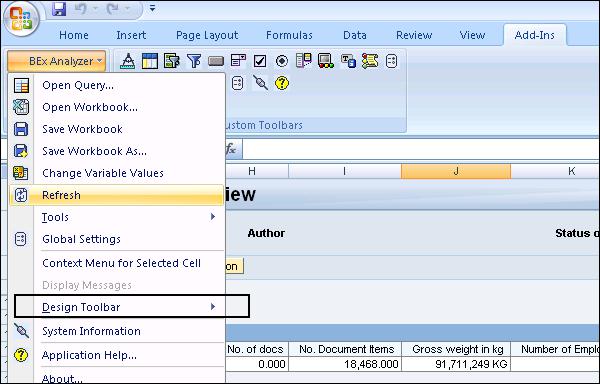600x384 pixels.
Task: Select Save Workbook As... menu entry
Action: [x=116, y=151]
